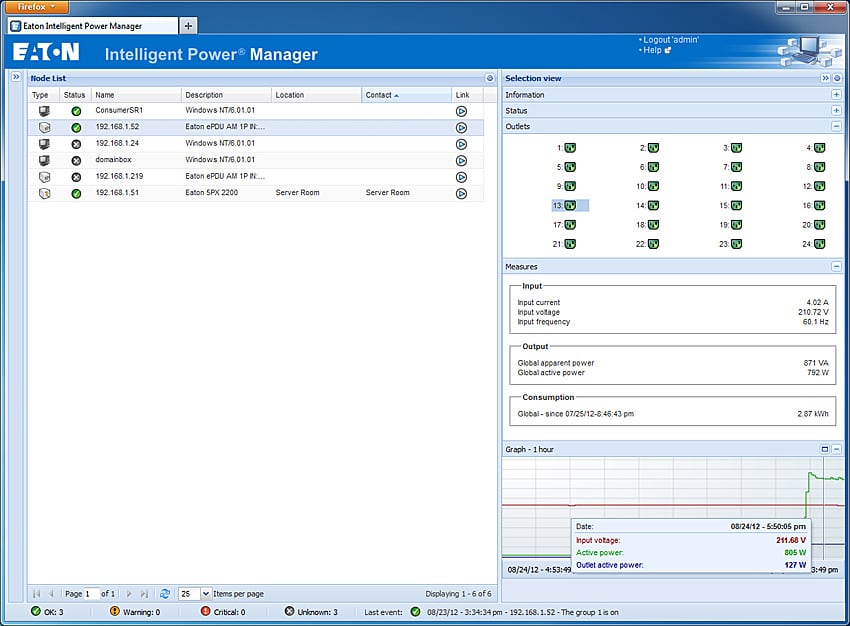Open the Node List panel settings button
Image resolution: width=850 pixels, height=626 pixels.
490,78
